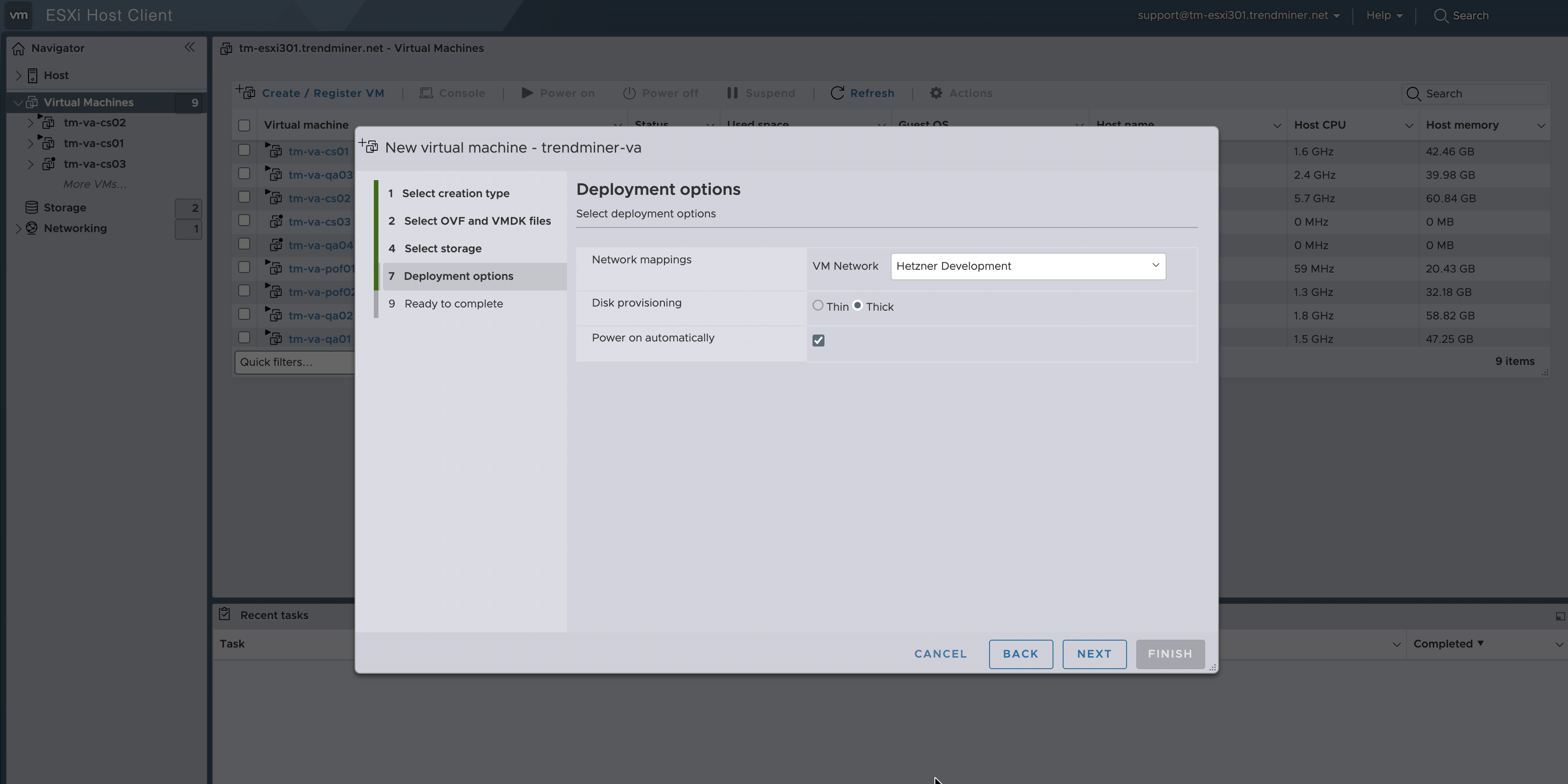Open the support user account dropdown menu

click(1237, 16)
